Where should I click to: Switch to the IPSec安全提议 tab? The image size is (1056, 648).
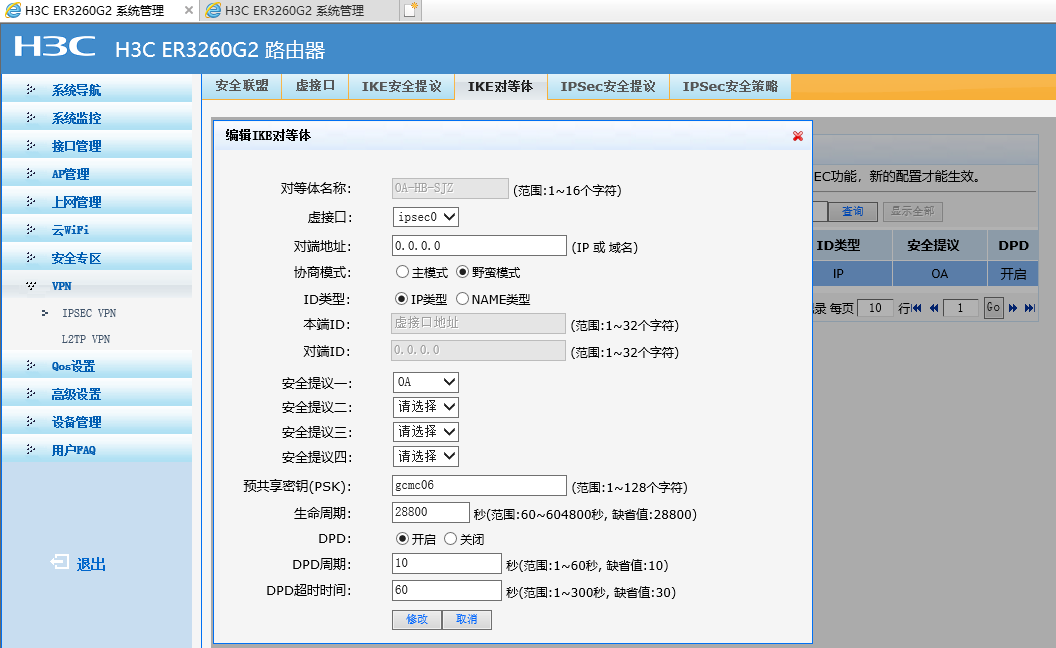click(608, 86)
